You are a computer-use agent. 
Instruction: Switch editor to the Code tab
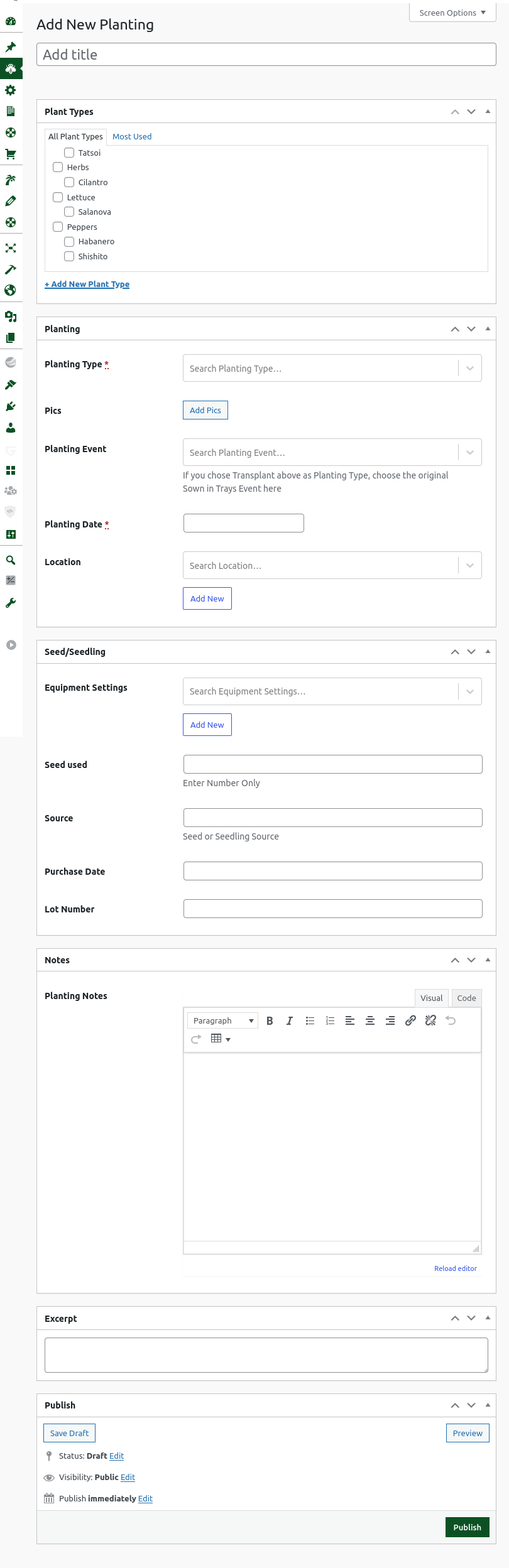[466, 998]
